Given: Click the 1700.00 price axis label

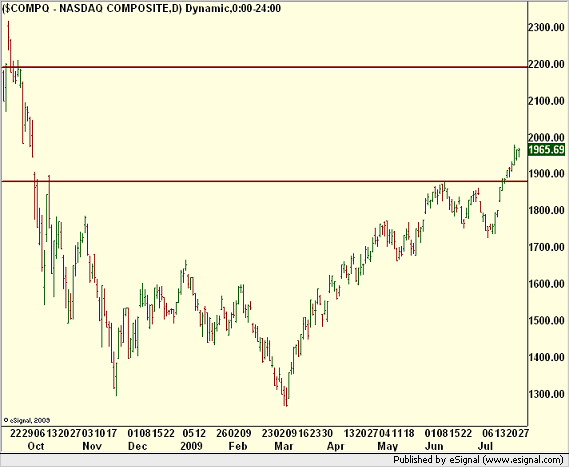Looking at the screenshot, I should click(x=547, y=247).
